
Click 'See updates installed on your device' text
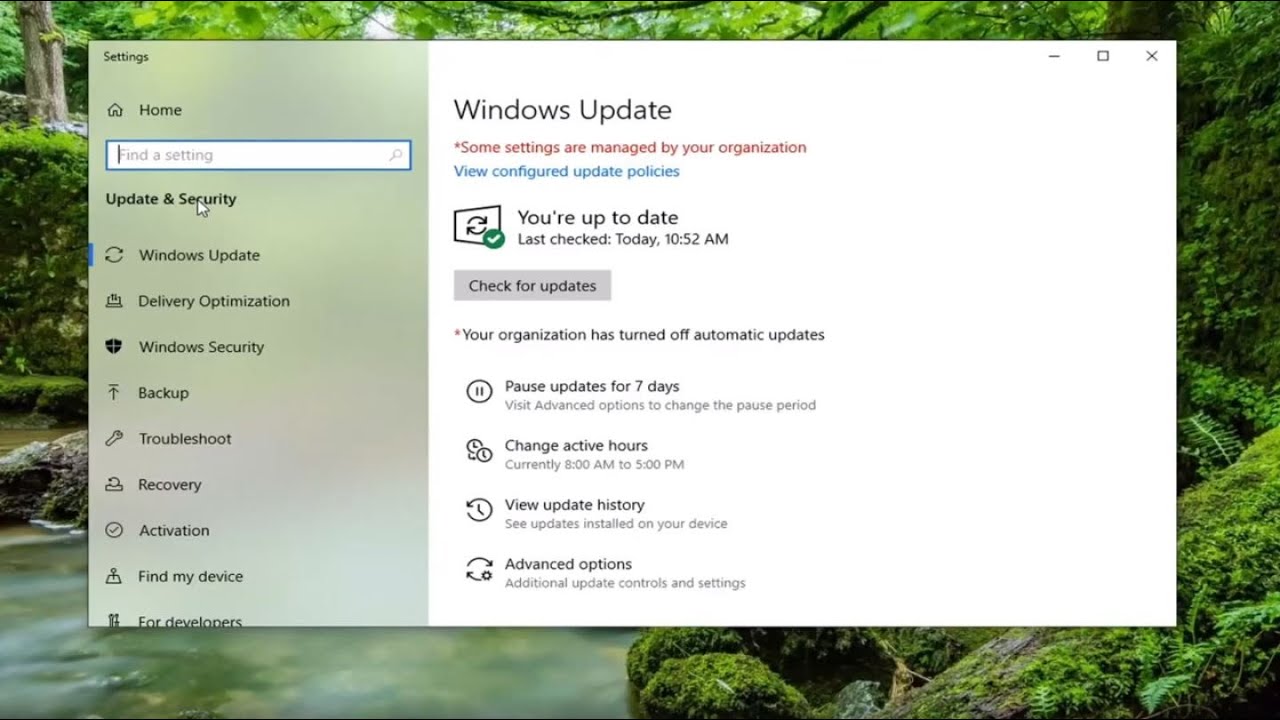click(x=616, y=524)
